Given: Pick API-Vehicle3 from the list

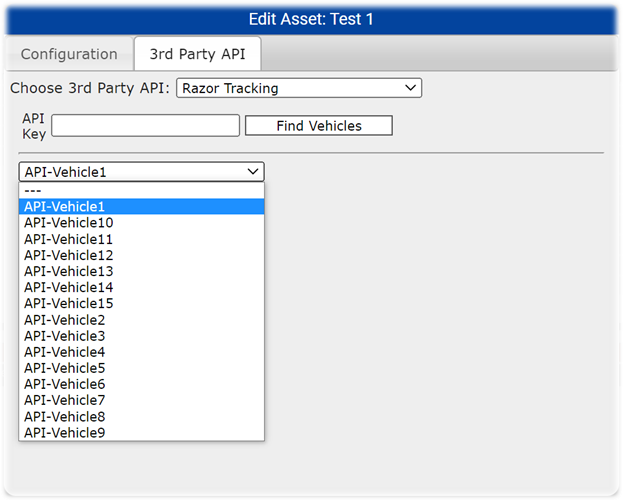Looking at the screenshot, I should pos(141,336).
